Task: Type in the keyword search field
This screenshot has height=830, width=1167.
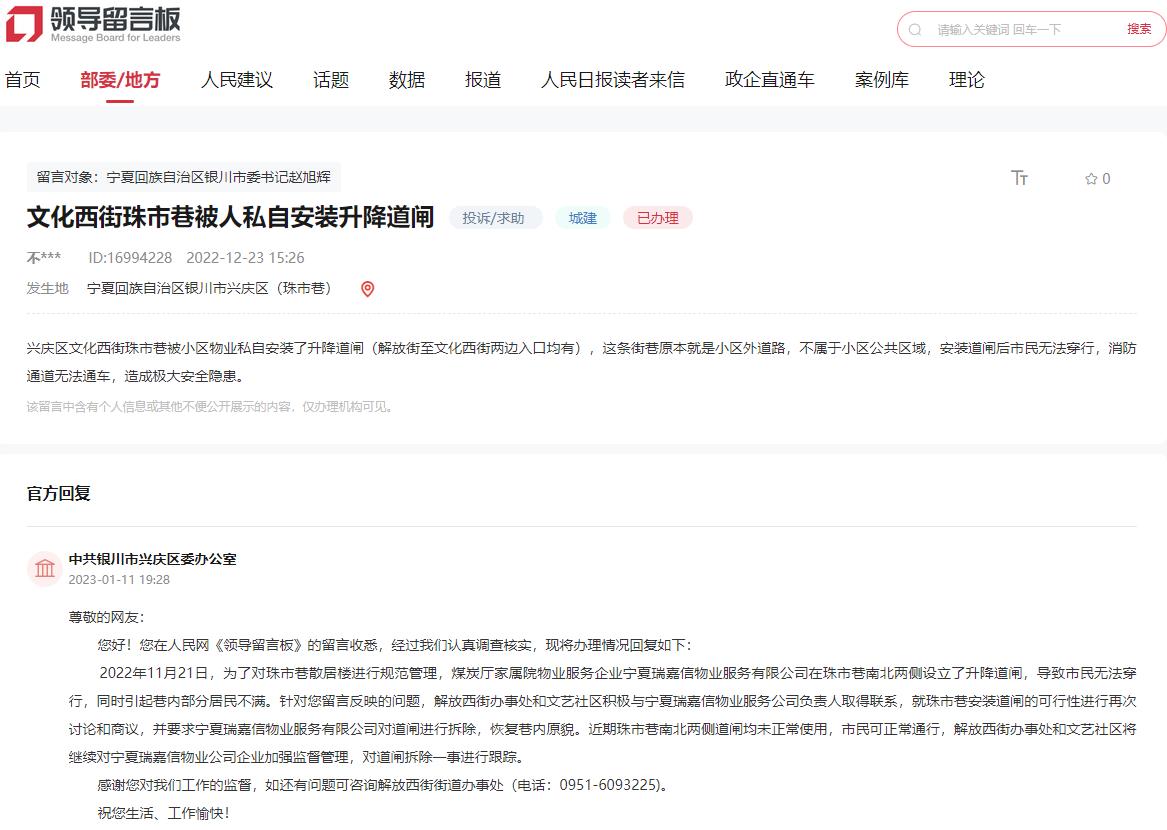Action: click(1020, 30)
